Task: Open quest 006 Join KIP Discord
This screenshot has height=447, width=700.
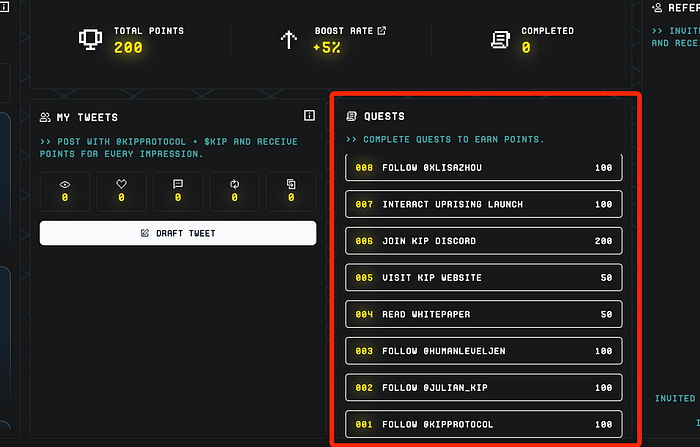Action: coord(484,241)
